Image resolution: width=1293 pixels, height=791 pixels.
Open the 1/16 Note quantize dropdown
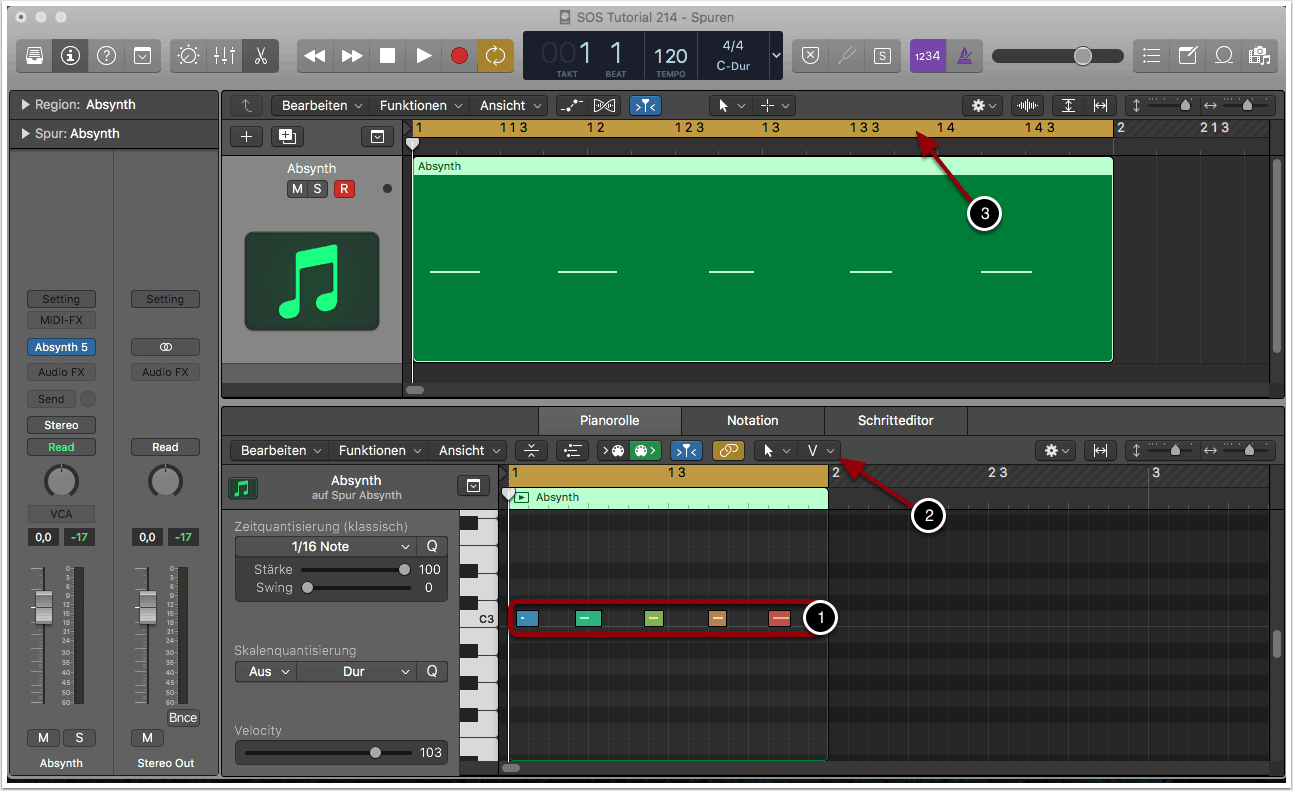point(326,547)
